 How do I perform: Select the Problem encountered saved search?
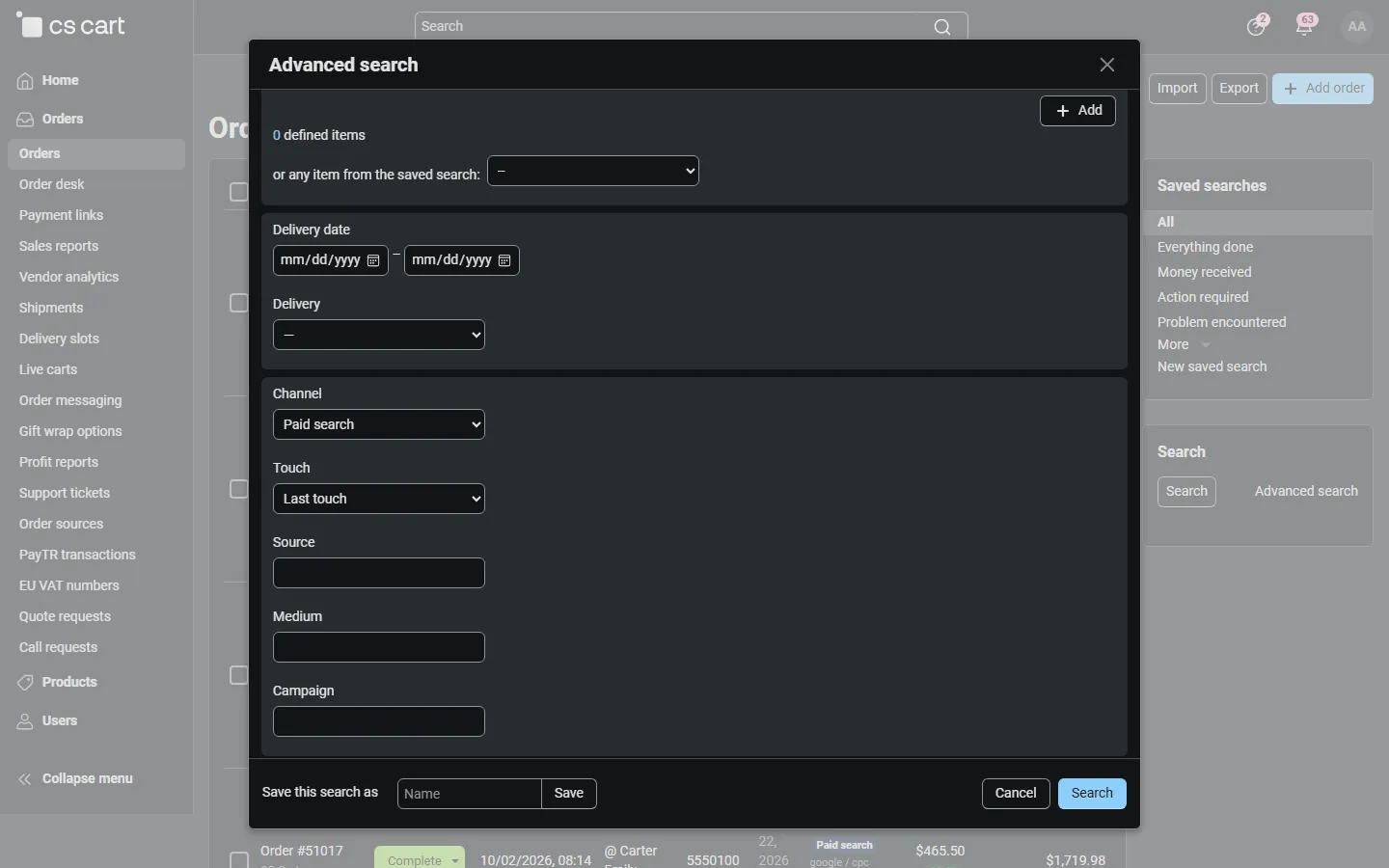[1222, 322]
